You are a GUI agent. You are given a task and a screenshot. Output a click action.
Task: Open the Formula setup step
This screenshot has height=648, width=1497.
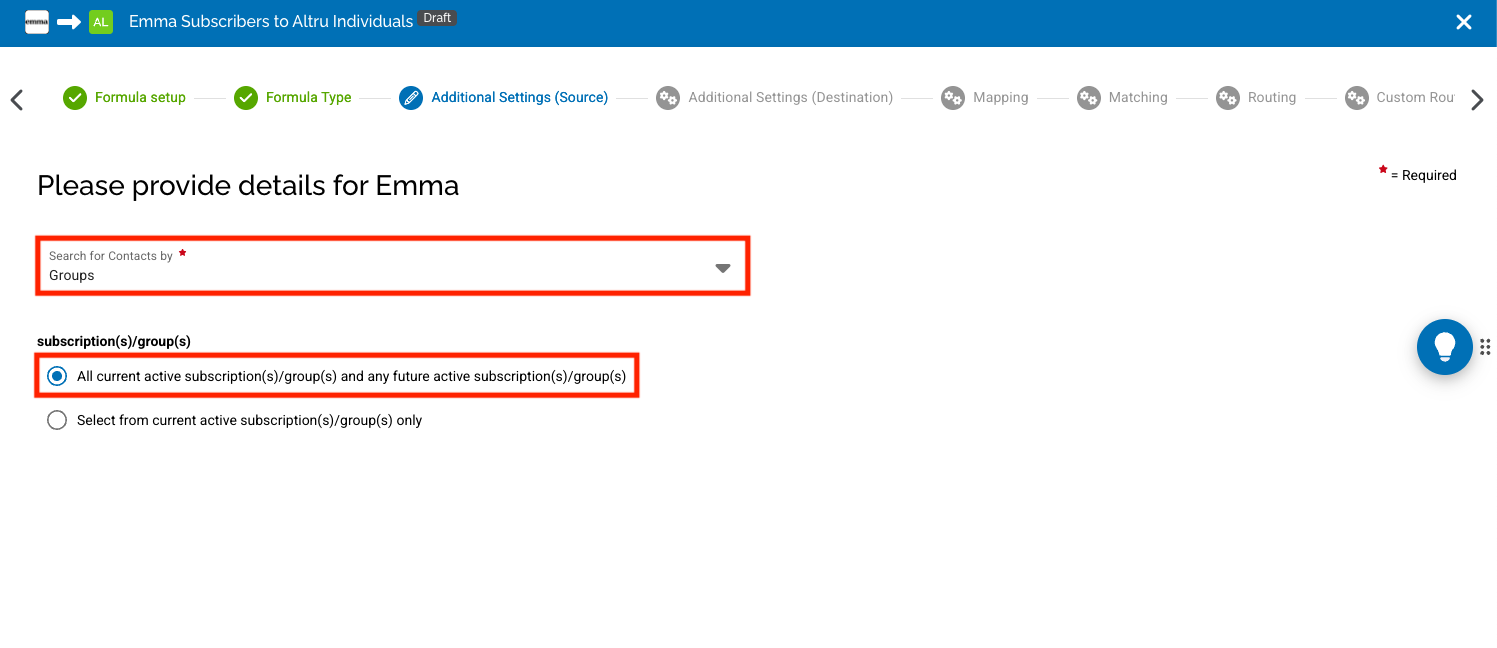pos(140,98)
